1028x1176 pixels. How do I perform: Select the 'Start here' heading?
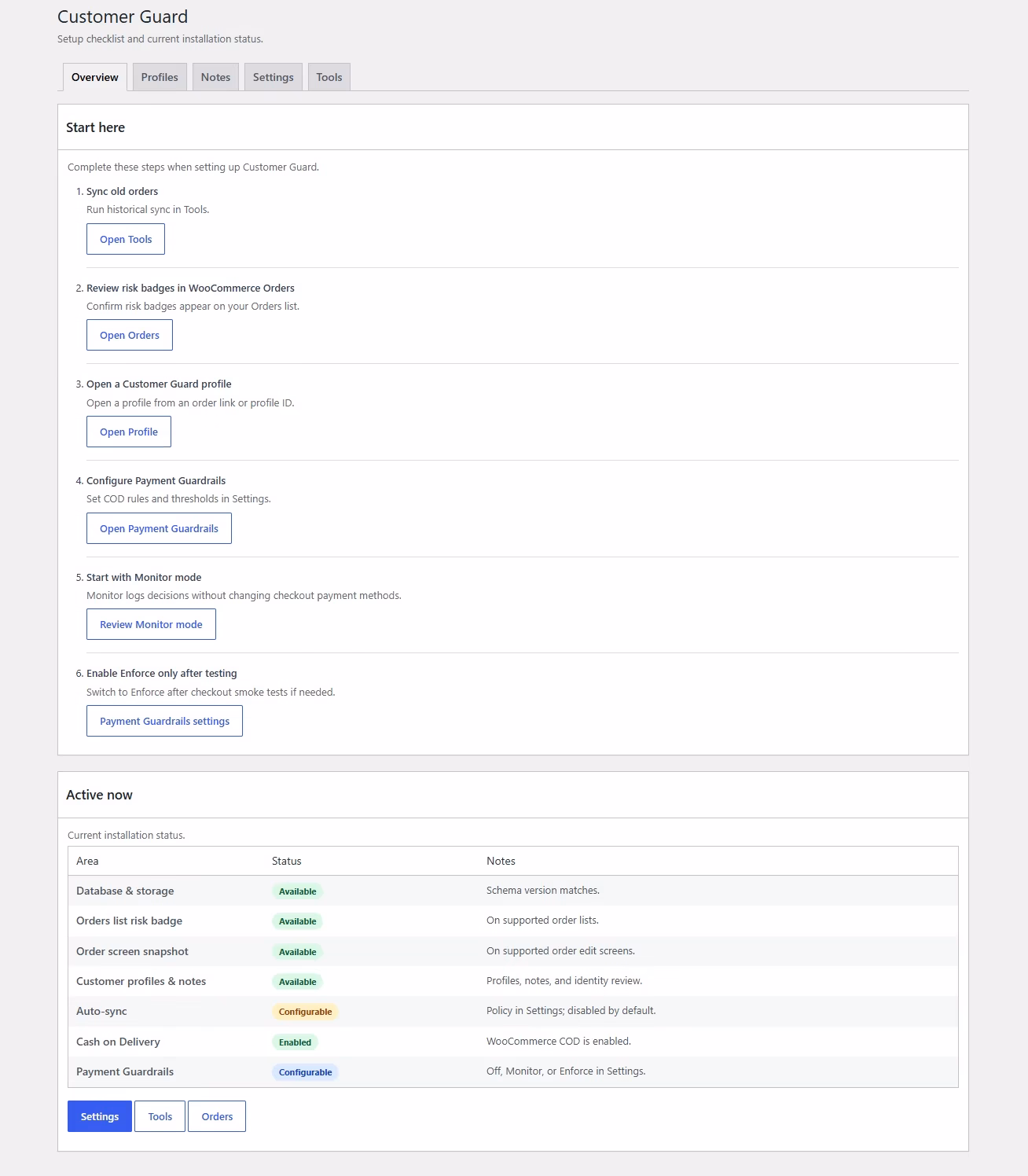[x=95, y=127]
